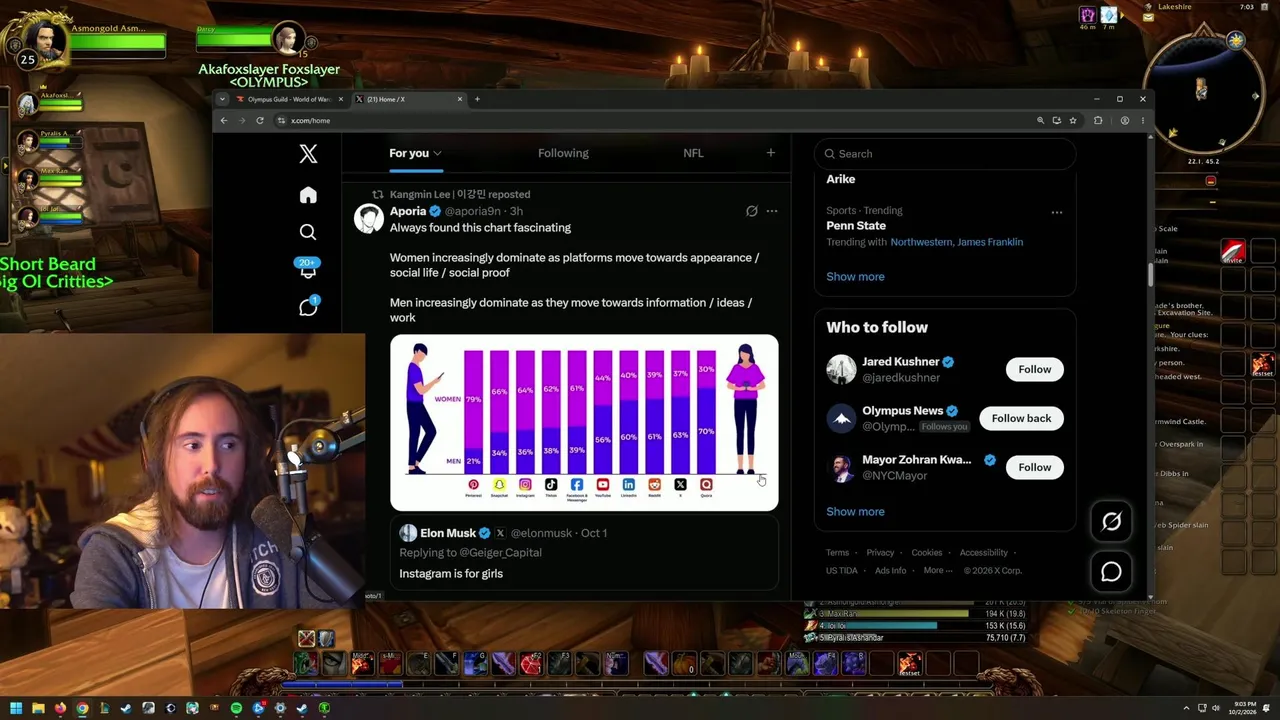Open floating Messages button

tap(1111, 572)
